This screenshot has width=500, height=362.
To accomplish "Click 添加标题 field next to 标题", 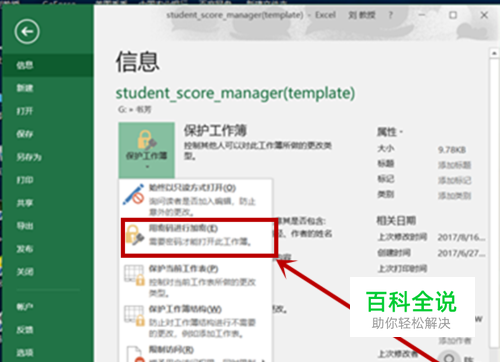I will point(454,165).
